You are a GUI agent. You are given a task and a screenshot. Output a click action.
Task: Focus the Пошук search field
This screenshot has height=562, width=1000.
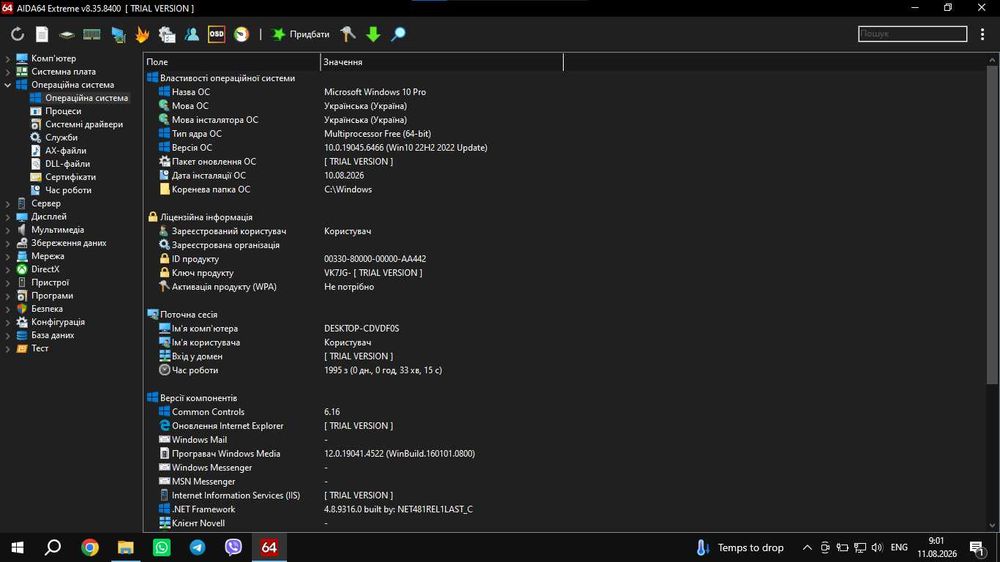(x=913, y=34)
